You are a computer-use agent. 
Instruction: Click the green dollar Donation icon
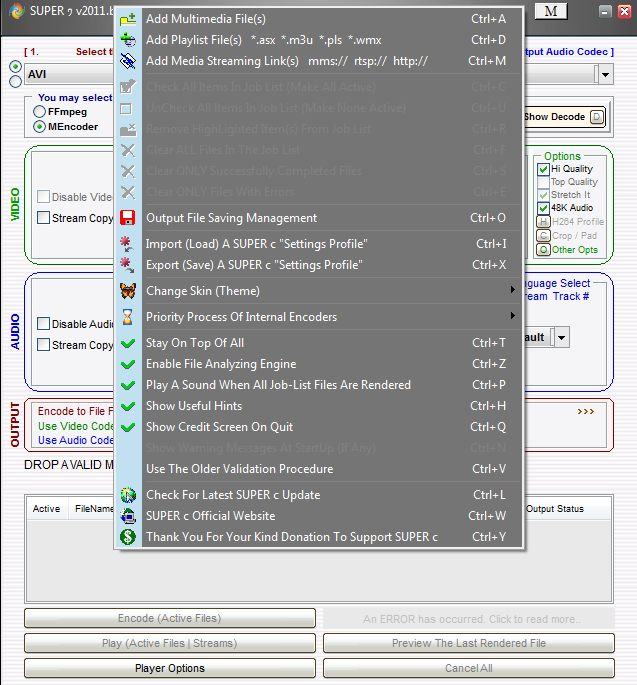128,537
